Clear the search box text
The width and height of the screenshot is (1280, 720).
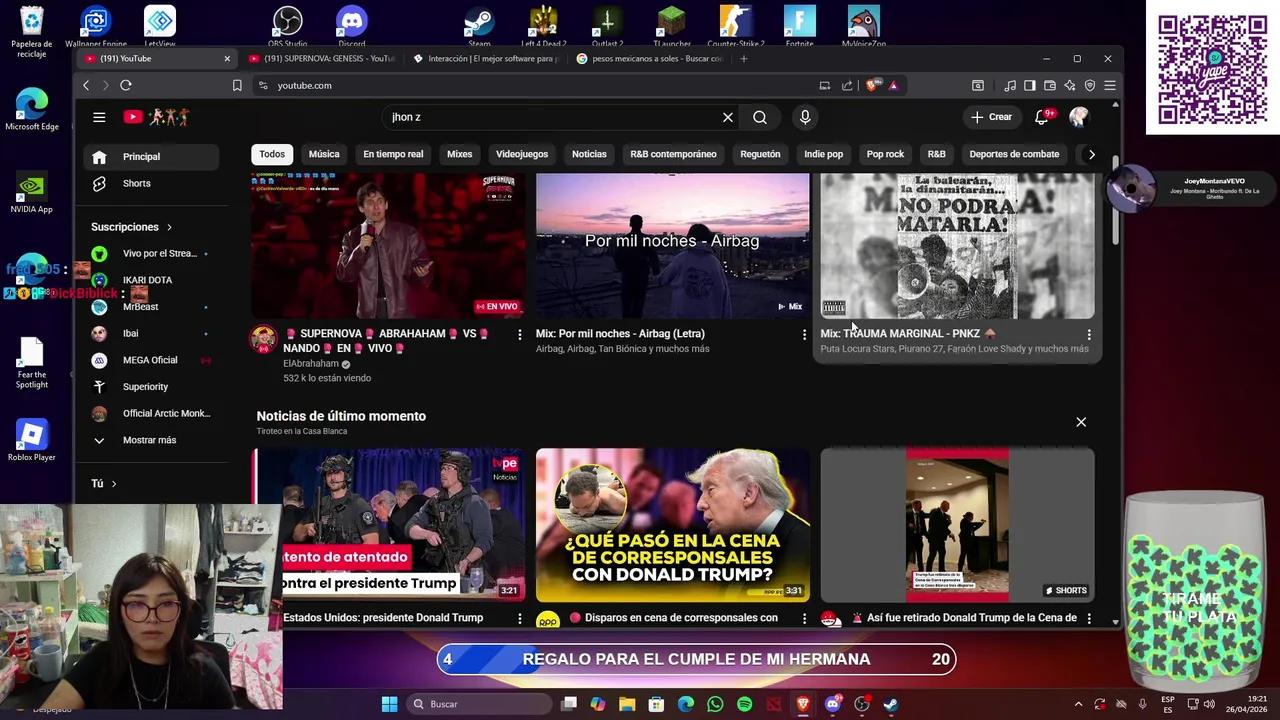pos(728,117)
